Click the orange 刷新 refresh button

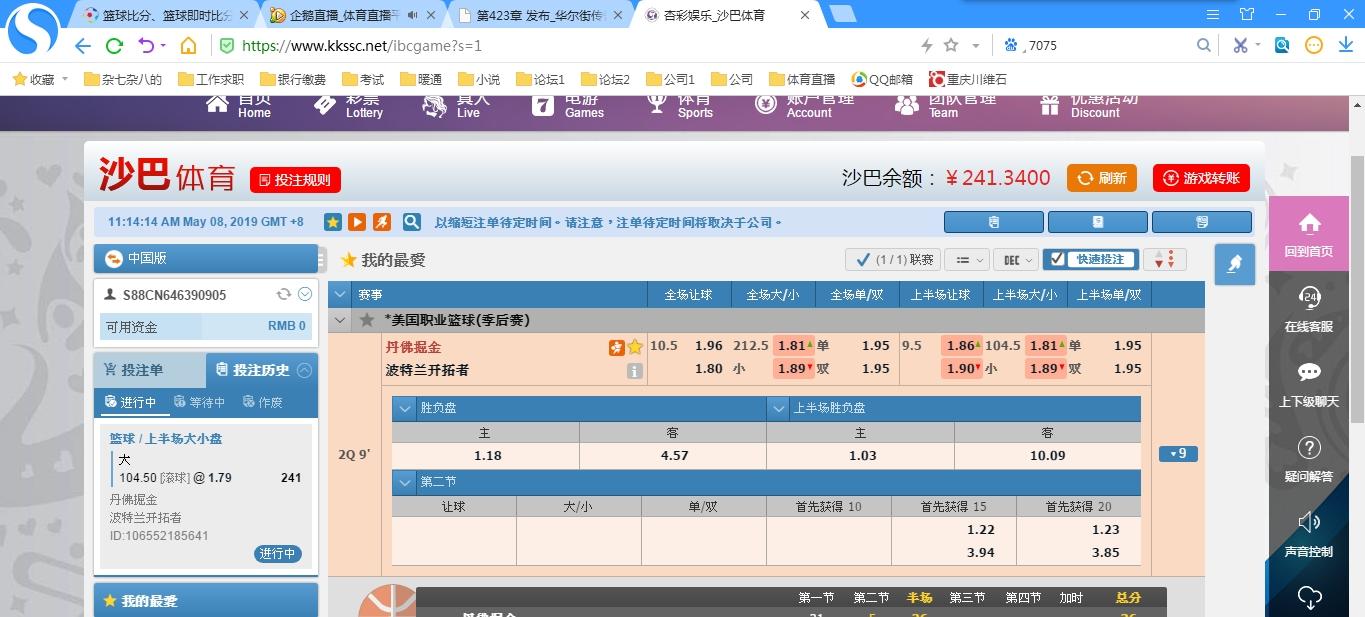(1101, 178)
